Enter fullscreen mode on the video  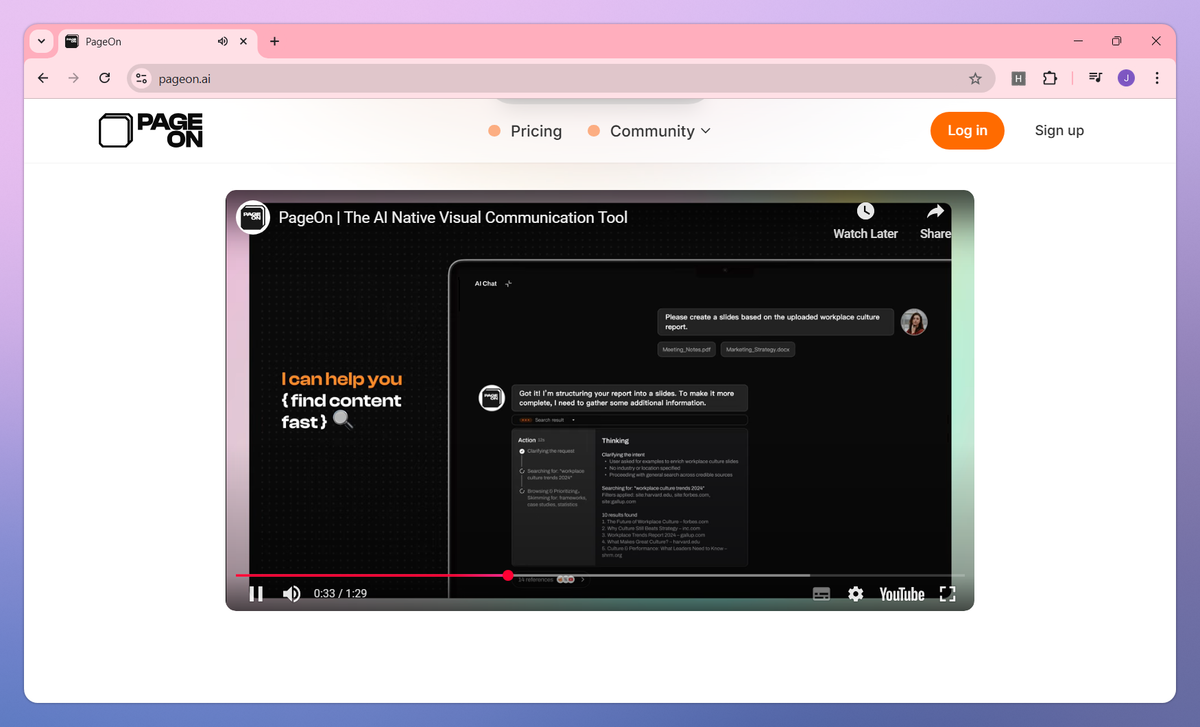(x=947, y=593)
